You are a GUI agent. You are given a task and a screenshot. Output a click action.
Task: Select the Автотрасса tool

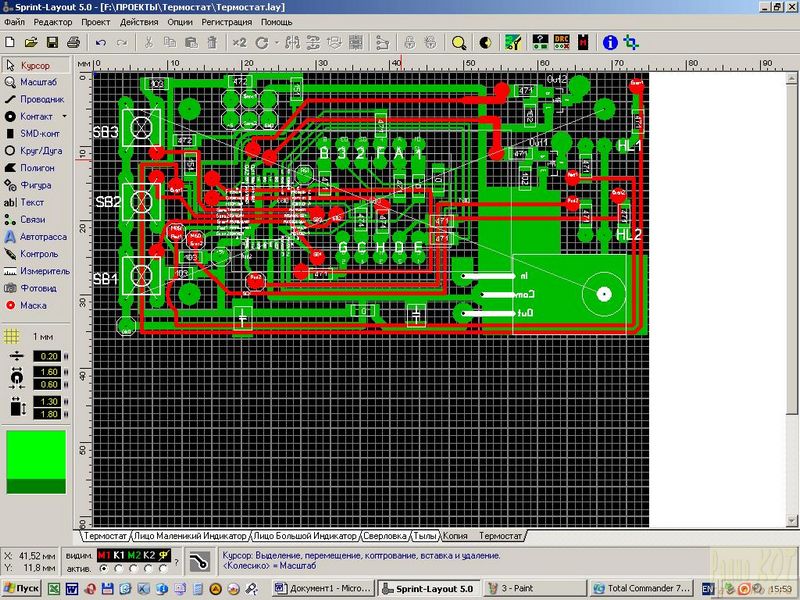coord(36,237)
